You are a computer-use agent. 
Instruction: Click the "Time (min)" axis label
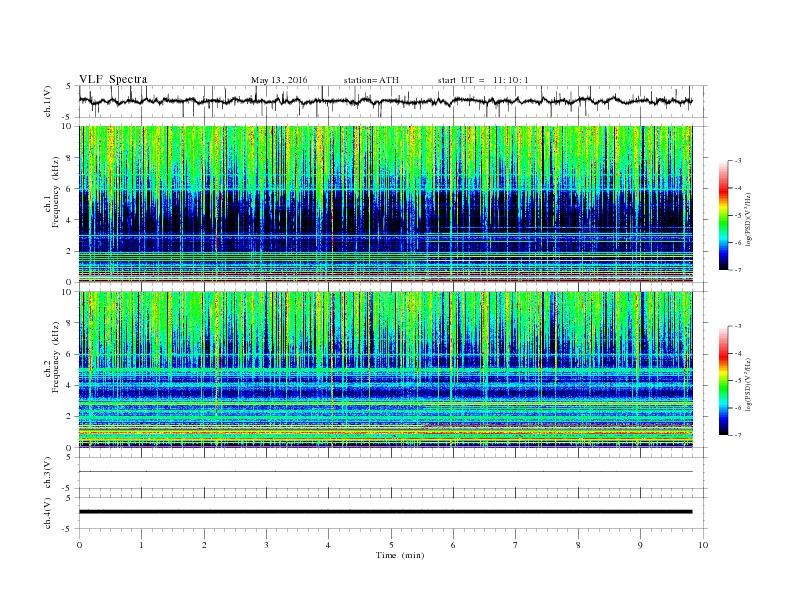[400, 555]
